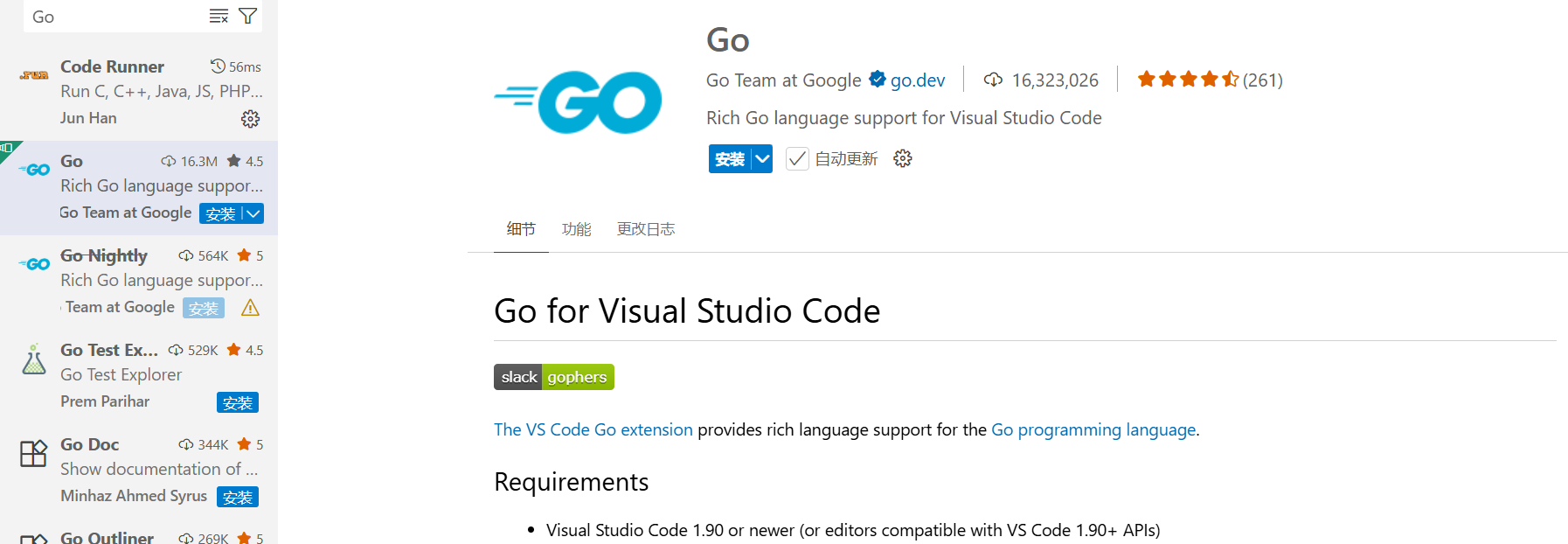
Task: Switch to the 细节 tab
Action: click(x=521, y=229)
